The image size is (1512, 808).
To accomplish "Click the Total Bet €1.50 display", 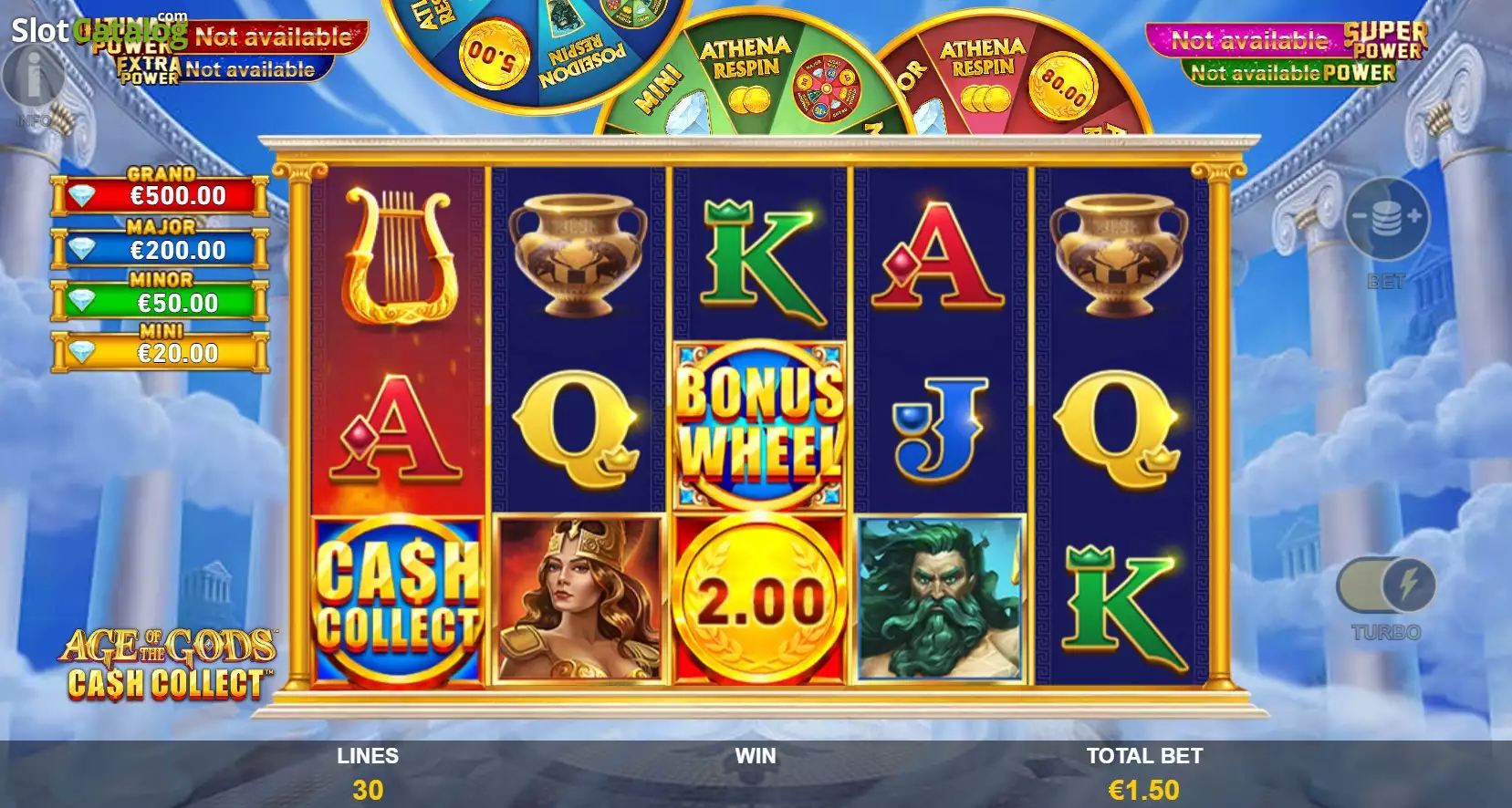I will [1144, 774].
